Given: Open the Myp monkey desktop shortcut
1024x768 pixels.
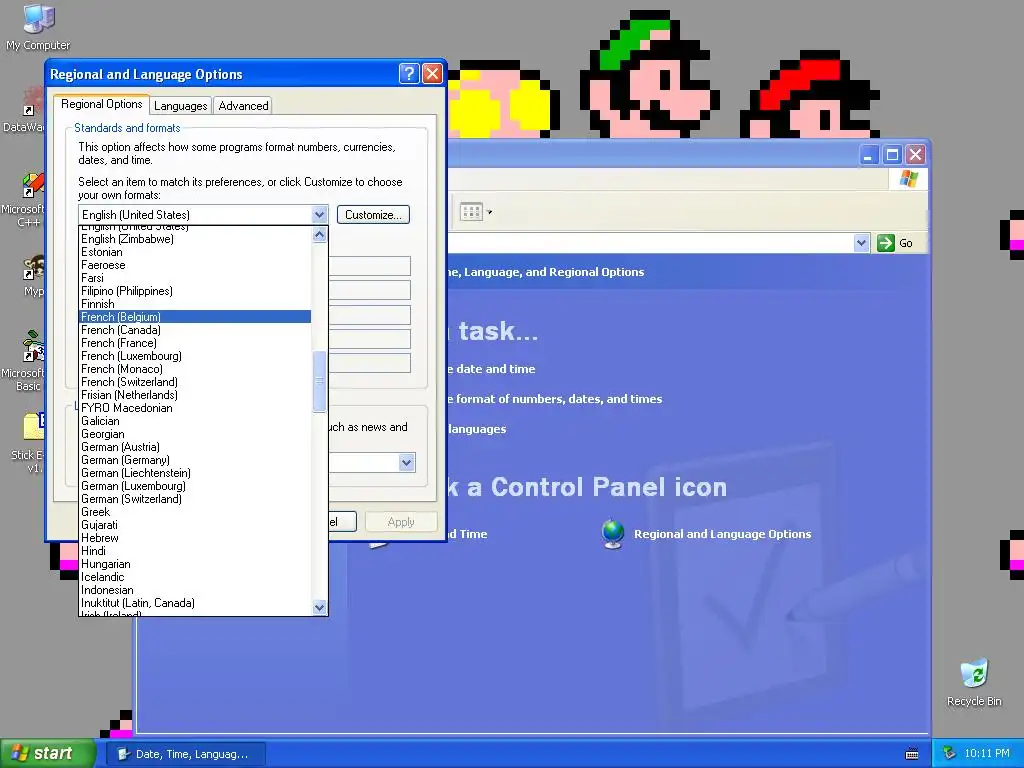Looking at the screenshot, I should [33, 277].
